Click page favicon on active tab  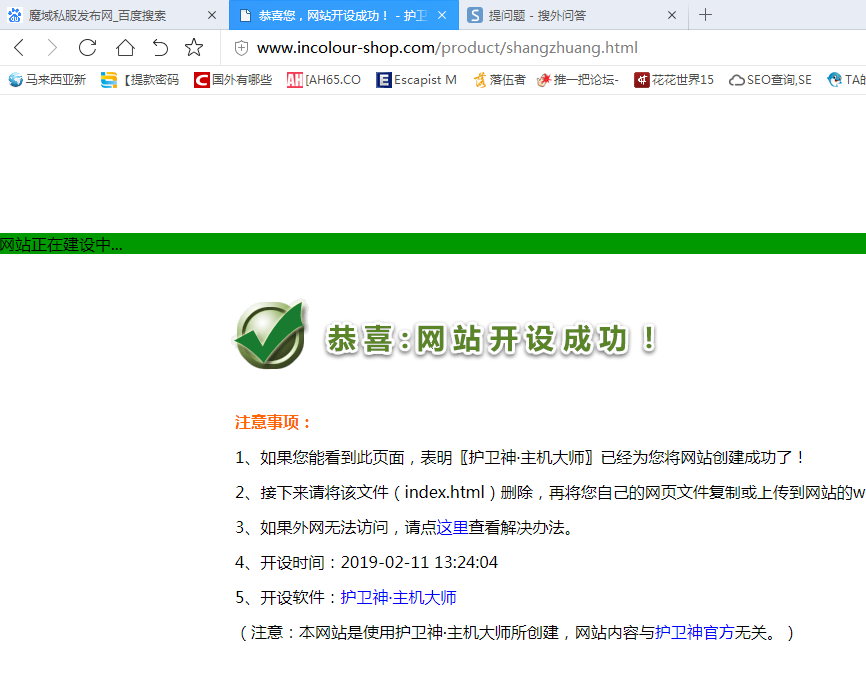[x=246, y=15]
